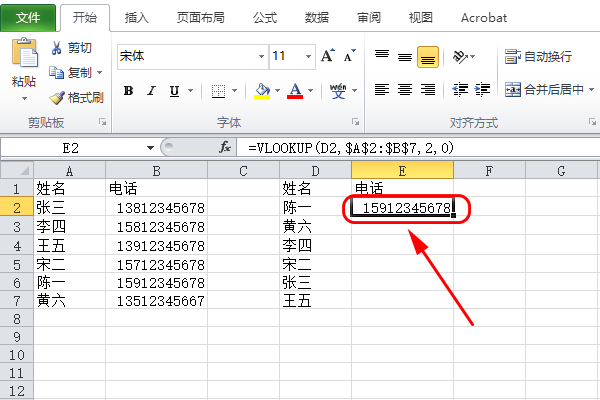
Task: Click the 自动换行 wrap text button
Action: click(538, 57)
